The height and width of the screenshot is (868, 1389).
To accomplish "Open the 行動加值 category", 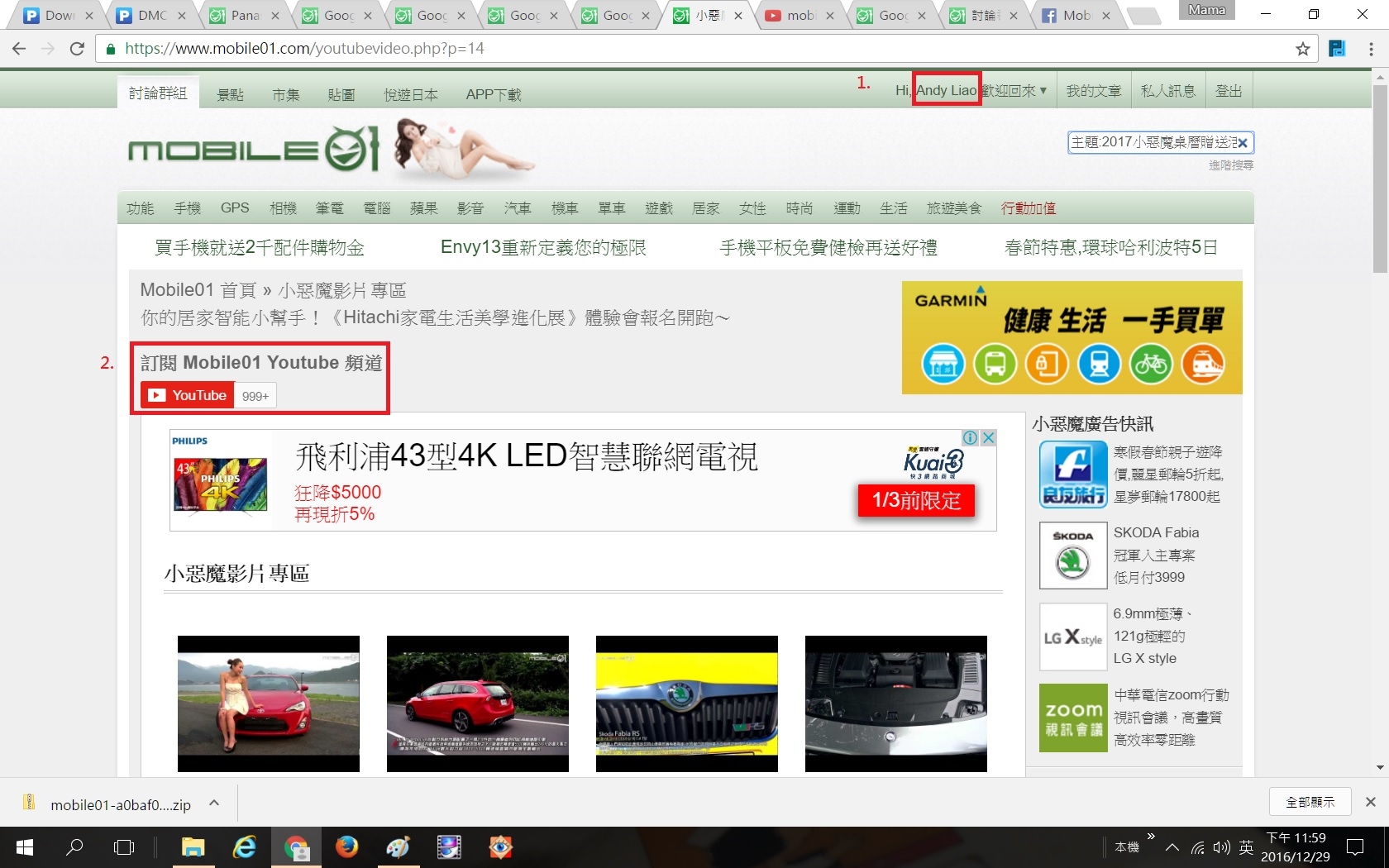I will (x=1029, y=208).
